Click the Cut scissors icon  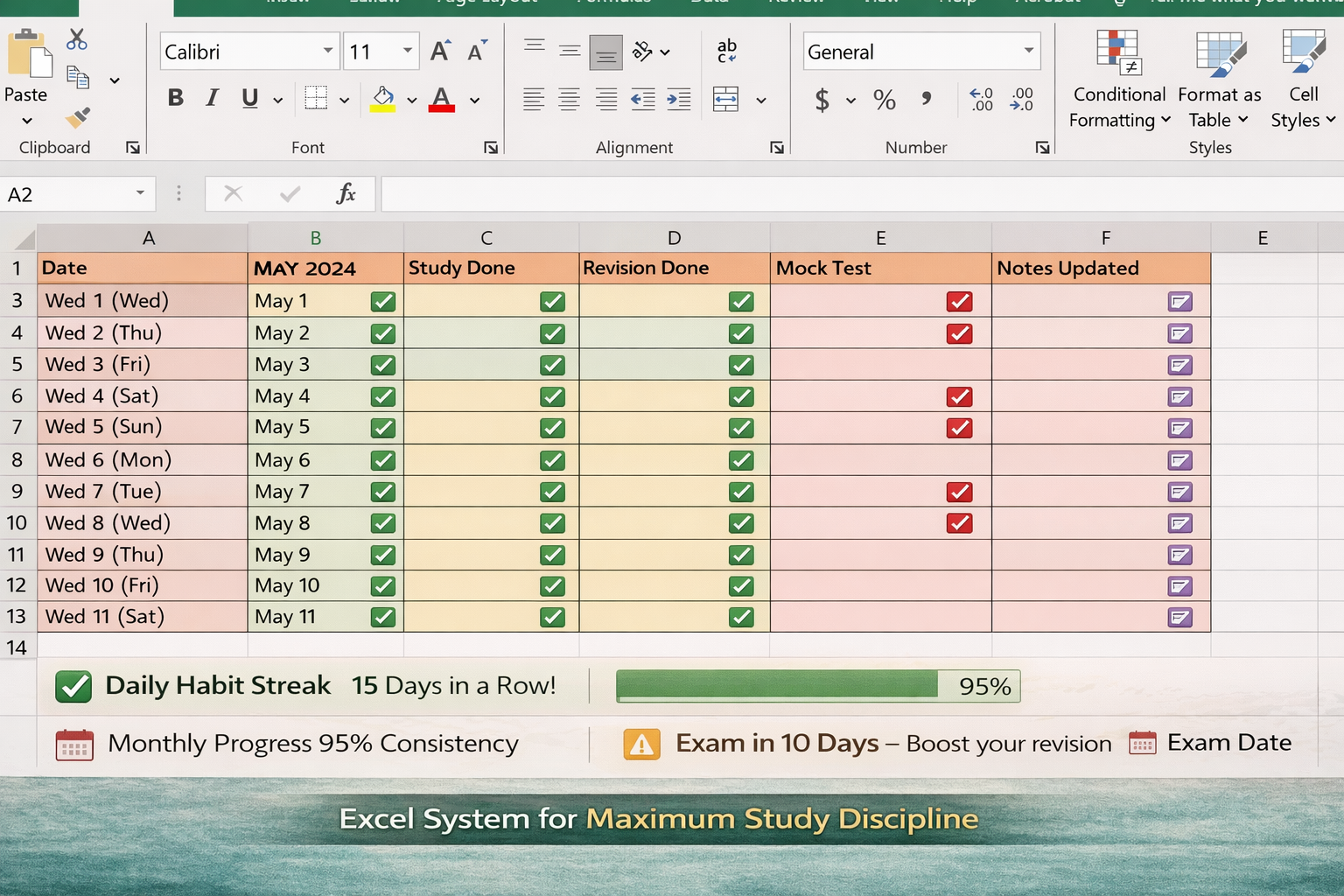[x=77, y=38]
